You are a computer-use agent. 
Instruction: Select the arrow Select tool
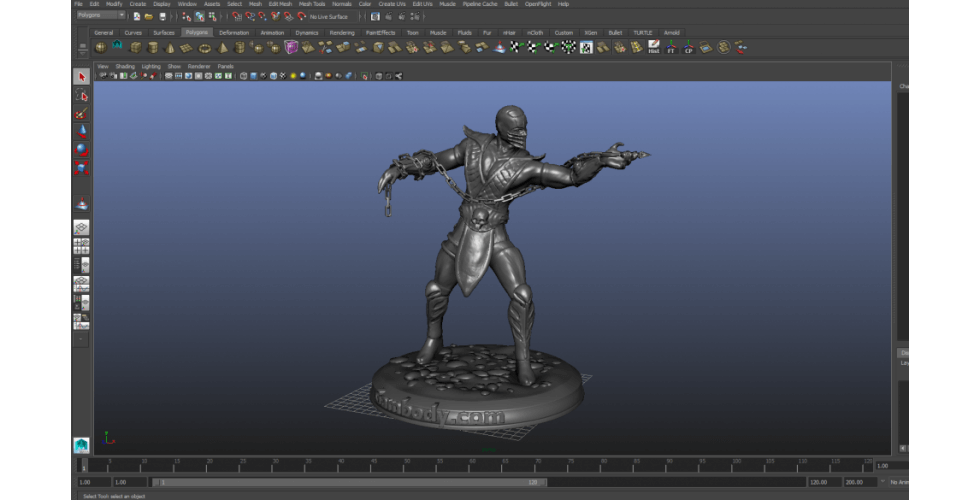coord(81,77)
